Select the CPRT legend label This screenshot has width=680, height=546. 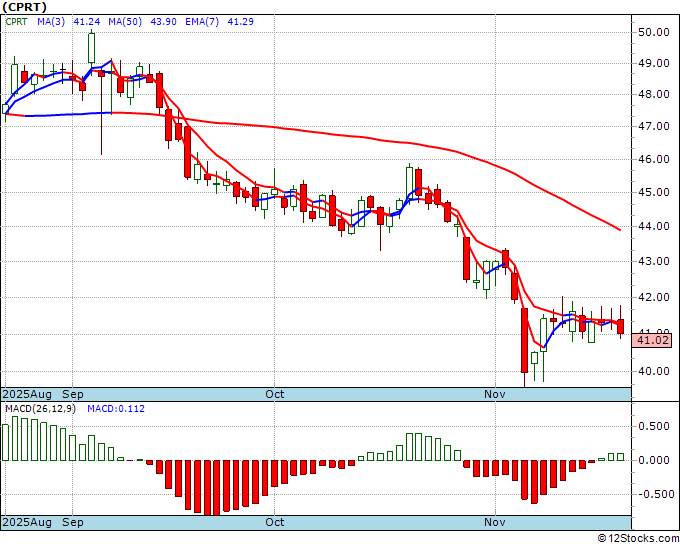pyautogui.click(x=16, y=22)
